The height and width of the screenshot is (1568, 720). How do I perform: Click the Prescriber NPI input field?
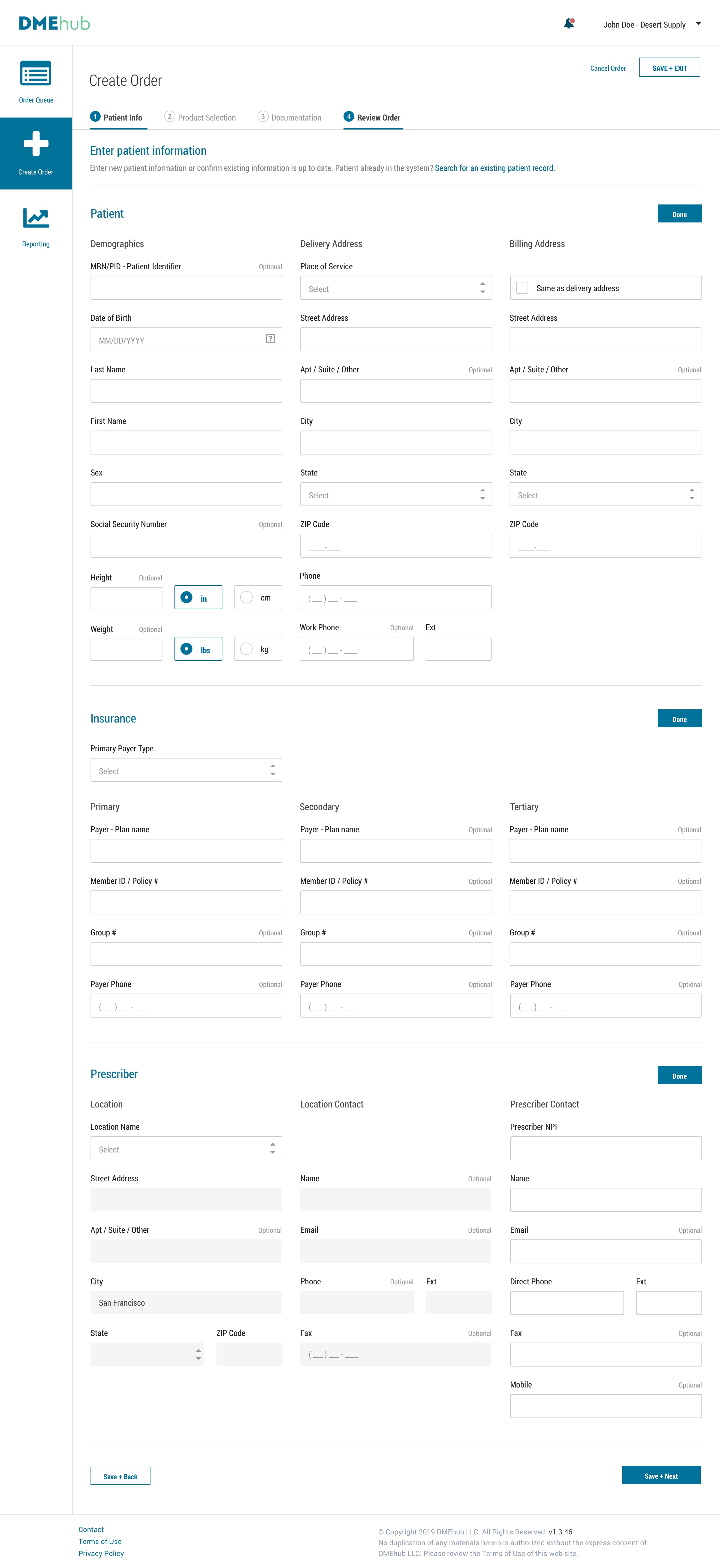pos(605,1148)
